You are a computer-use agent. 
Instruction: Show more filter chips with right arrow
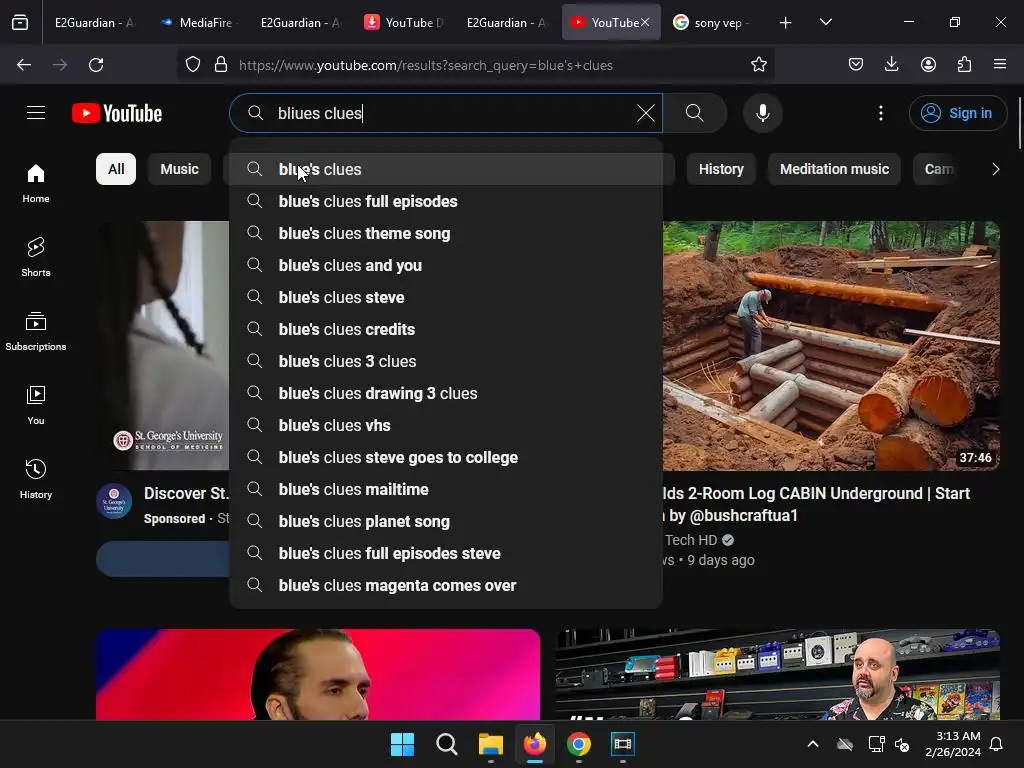pyautogui.click(x=995, y=169)
